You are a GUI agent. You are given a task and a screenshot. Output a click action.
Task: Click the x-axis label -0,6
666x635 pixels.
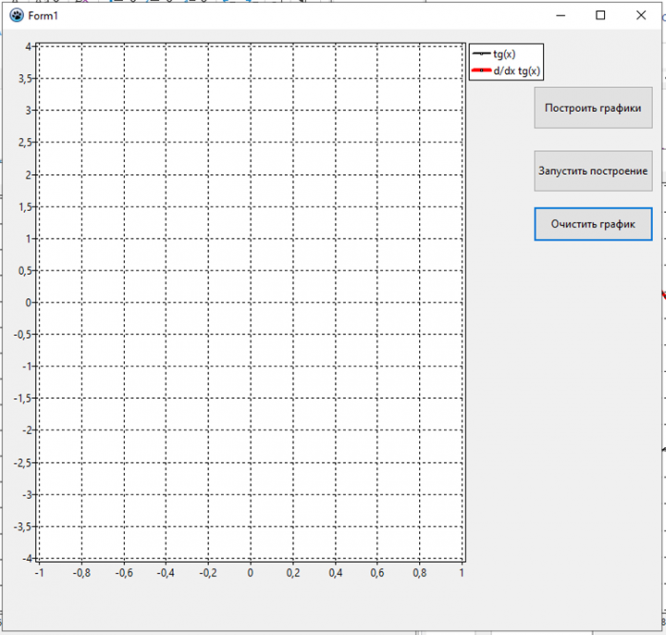(124, 573)
